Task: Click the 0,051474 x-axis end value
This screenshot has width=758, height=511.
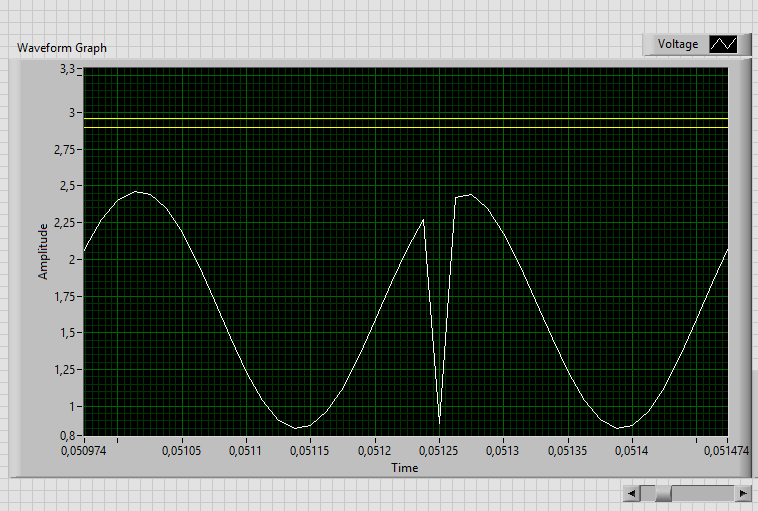Action: tap(726, 451)
